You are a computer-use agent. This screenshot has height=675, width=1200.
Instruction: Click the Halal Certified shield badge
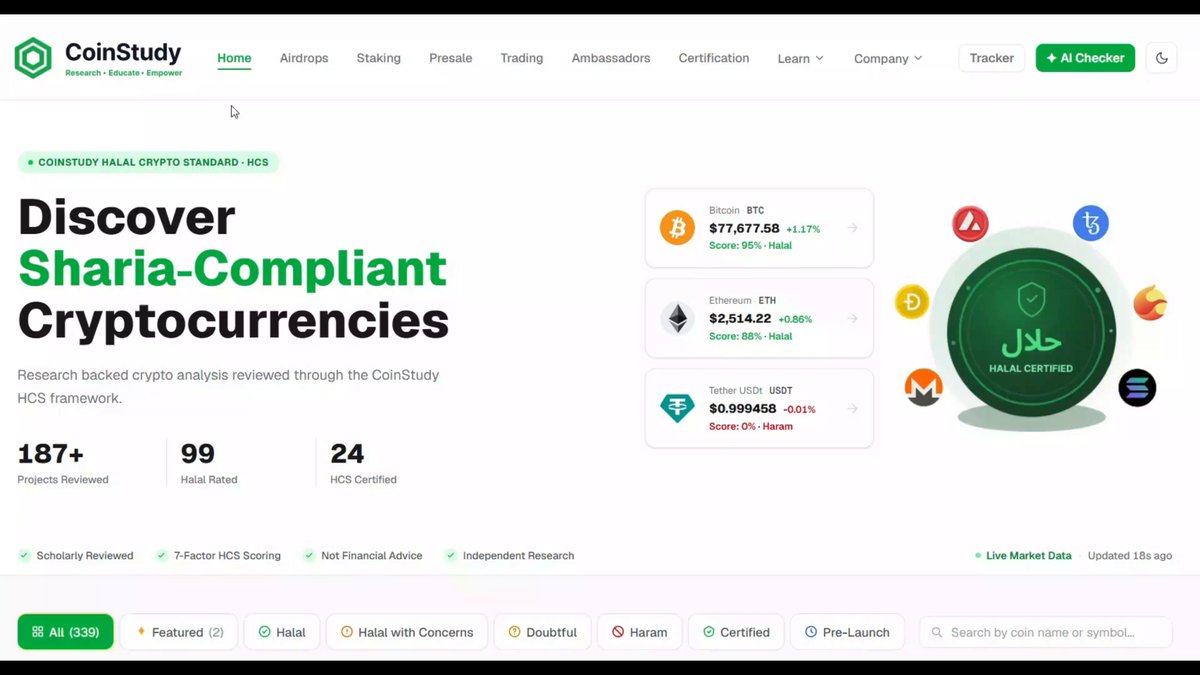tap(1031, 332)
